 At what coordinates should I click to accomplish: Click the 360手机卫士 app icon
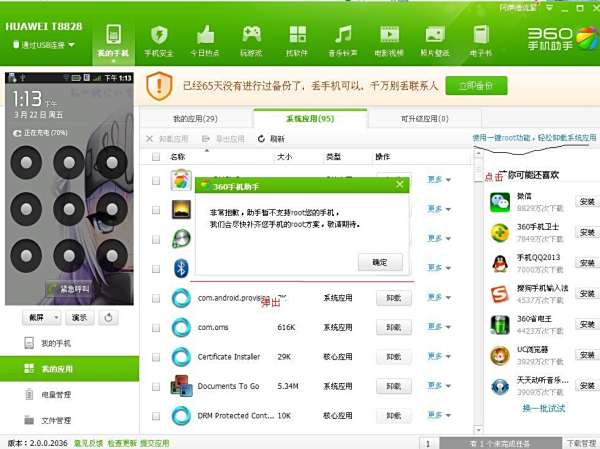tap(500, 233)
